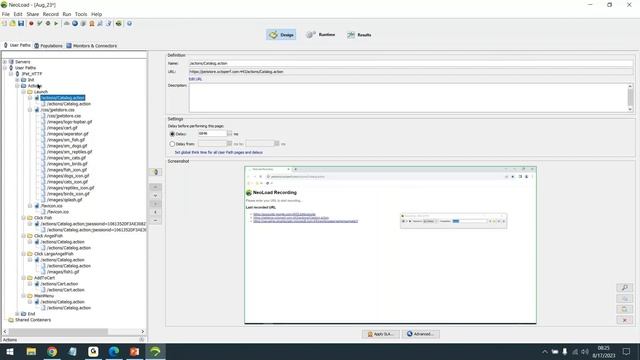Click the Advanced button
The image size is (640, 360).
[420, 334]
